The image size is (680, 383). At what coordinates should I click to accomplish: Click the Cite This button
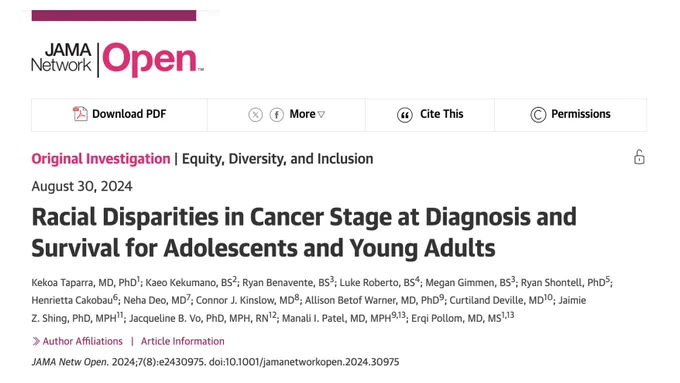[x=430, y=115]
